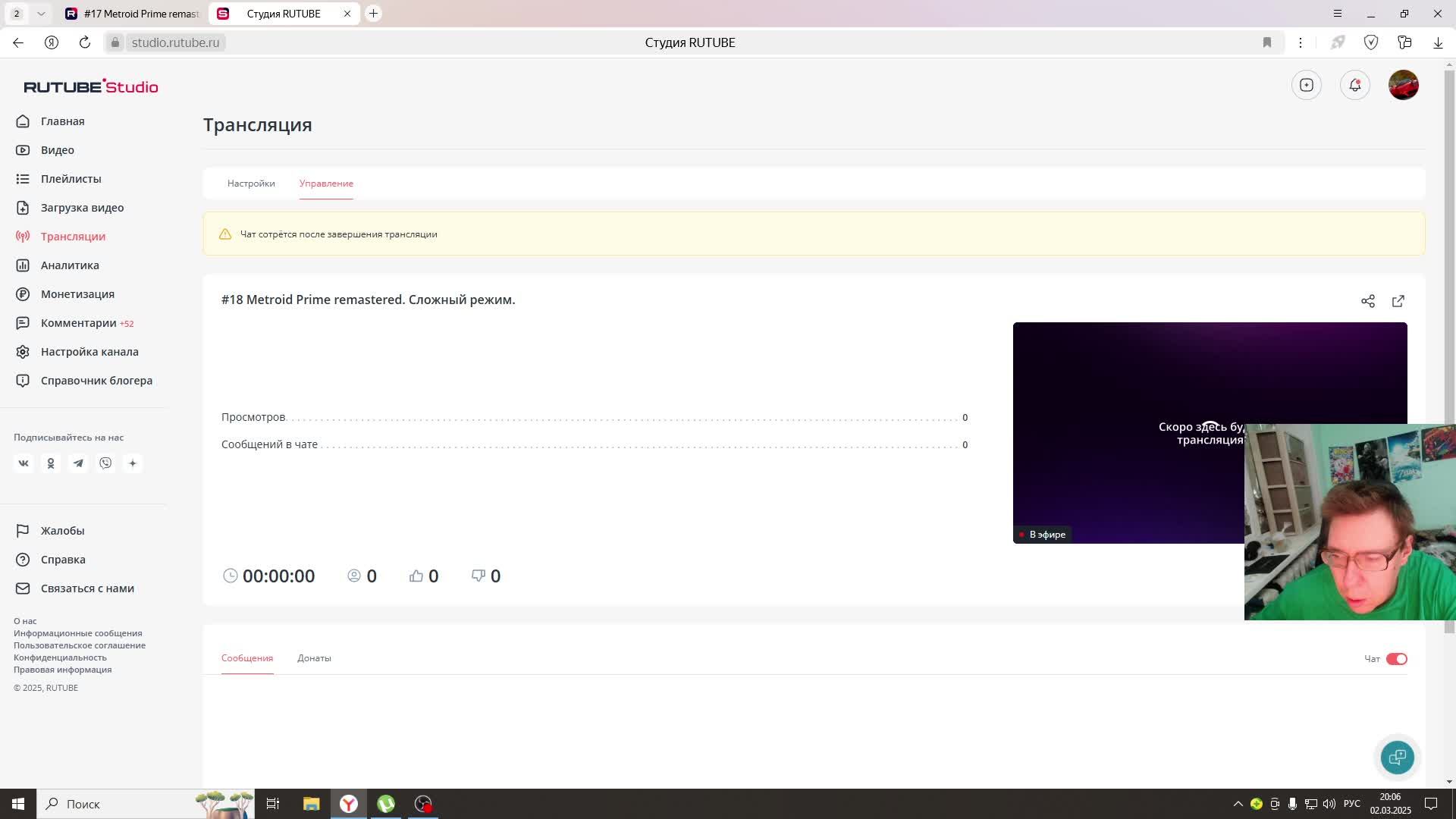
Task: Click the add video plus icon
Action: [1306, 85]
